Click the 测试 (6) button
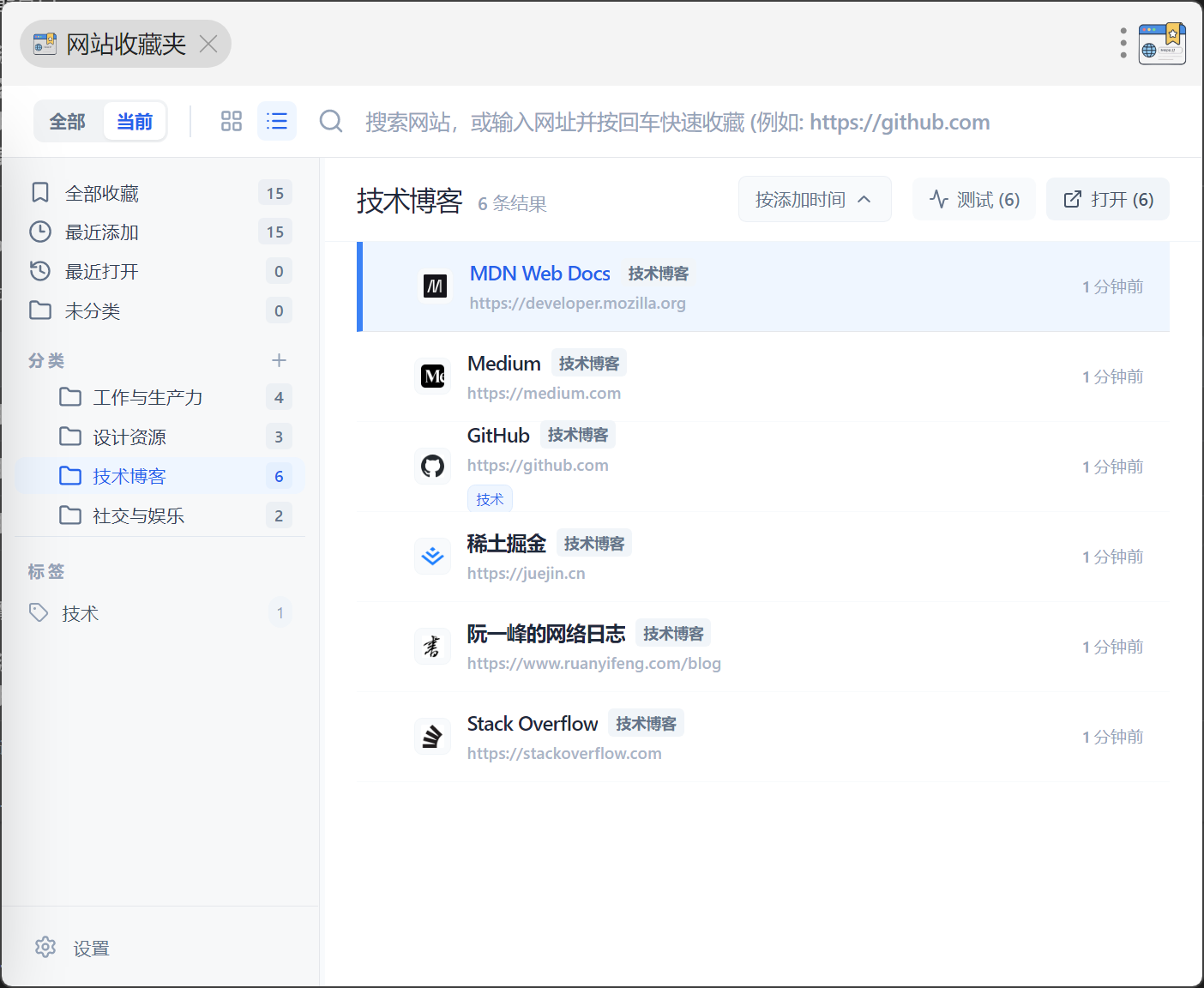 tap(974, 200)
